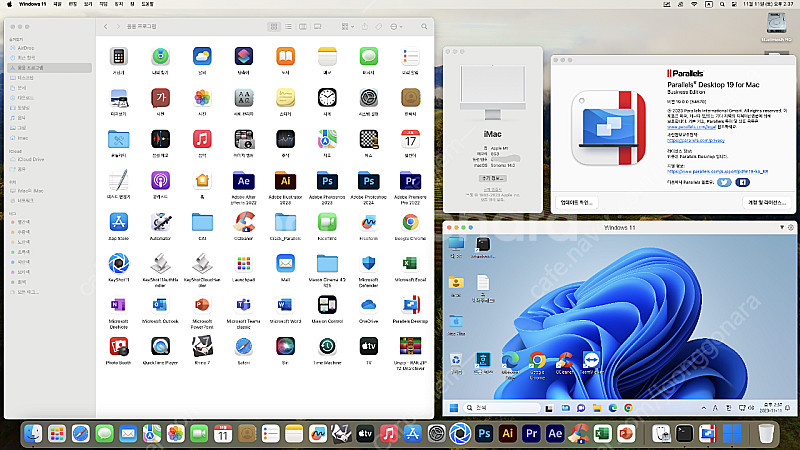Select the imac home folder in sidebar
The height and width of the screenshot is (450, 800).
[x=23, y=138]
